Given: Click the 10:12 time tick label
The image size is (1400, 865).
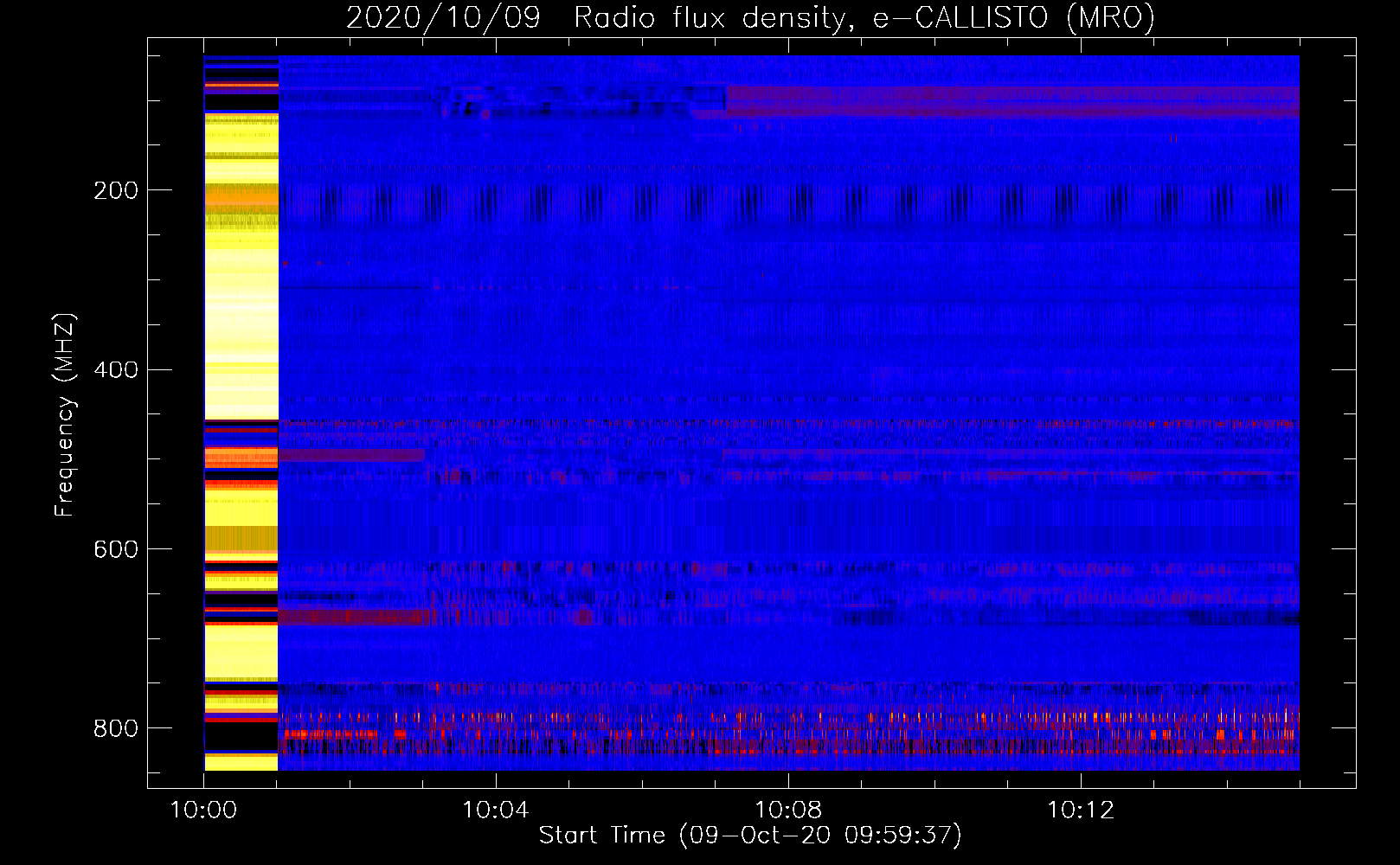Looking at the screenshot, I should click(x=1081, y=810).
